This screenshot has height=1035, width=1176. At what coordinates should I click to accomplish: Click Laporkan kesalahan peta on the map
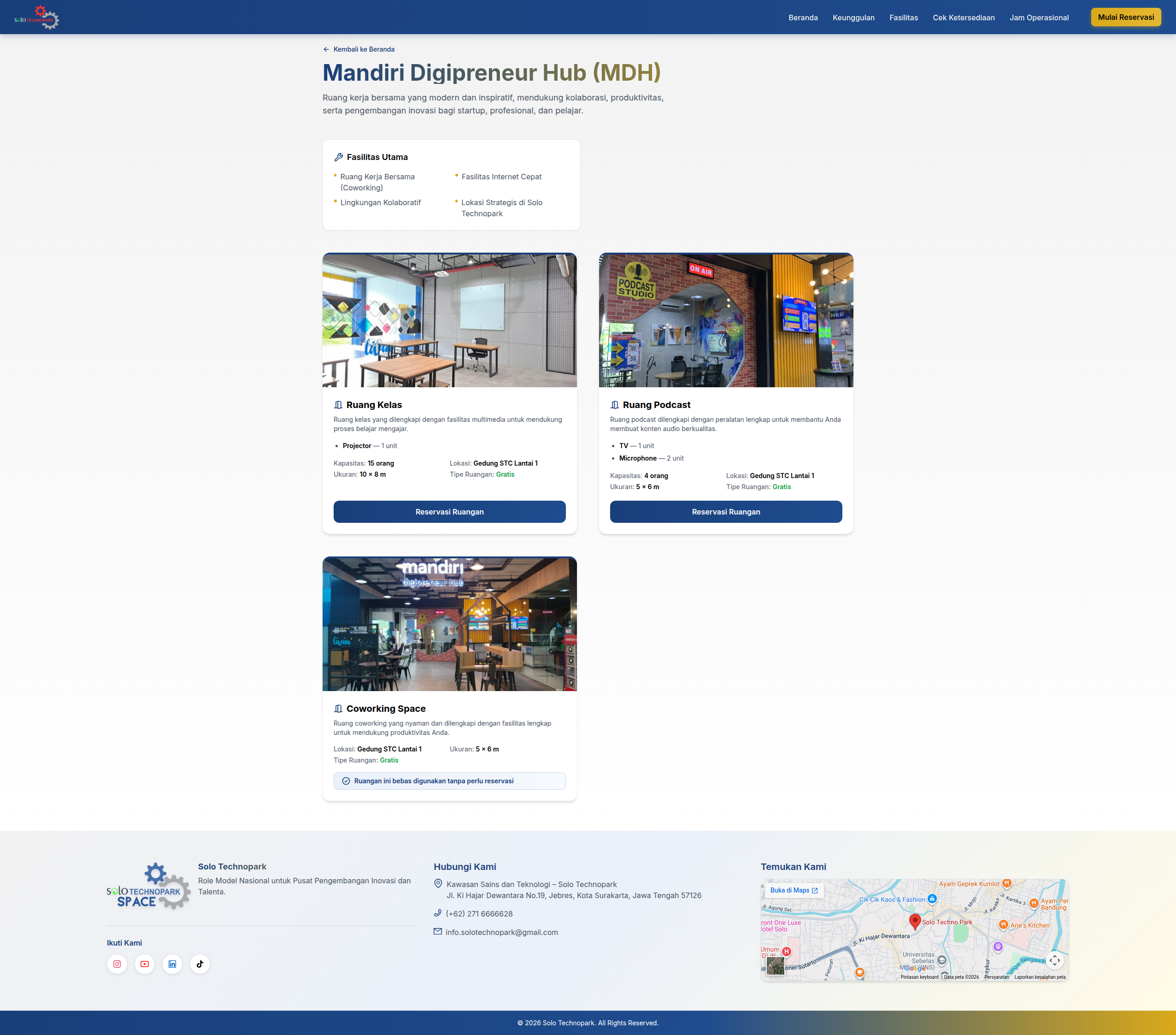point(1040,977)
